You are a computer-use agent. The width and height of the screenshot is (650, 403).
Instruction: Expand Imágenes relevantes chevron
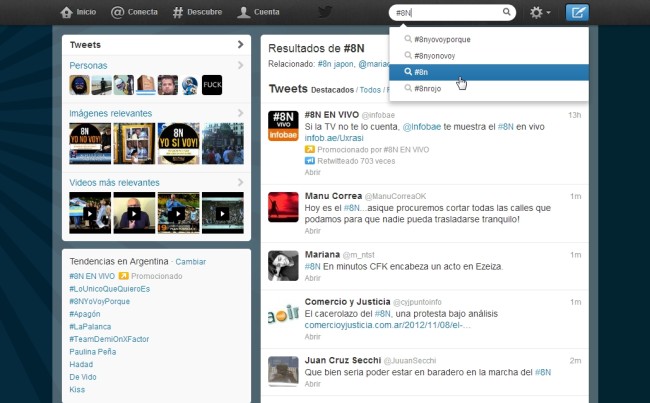tap(240, 113)
